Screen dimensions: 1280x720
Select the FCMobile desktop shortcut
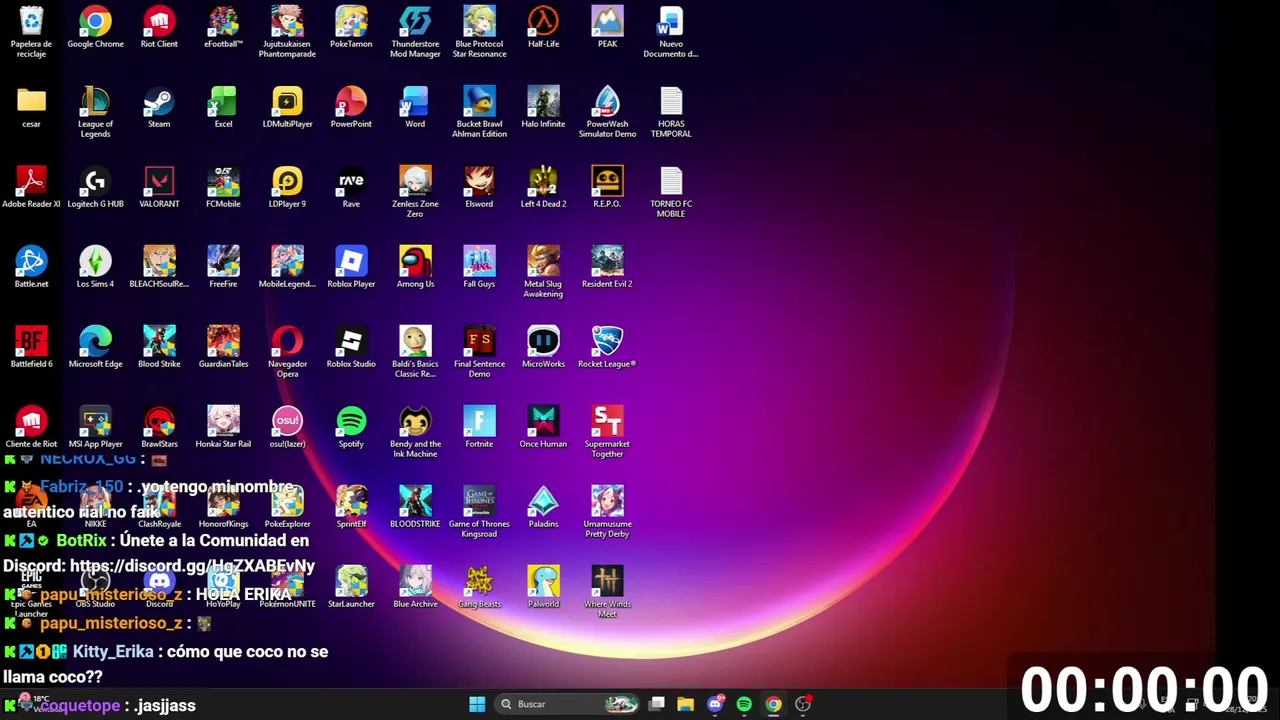223,188
